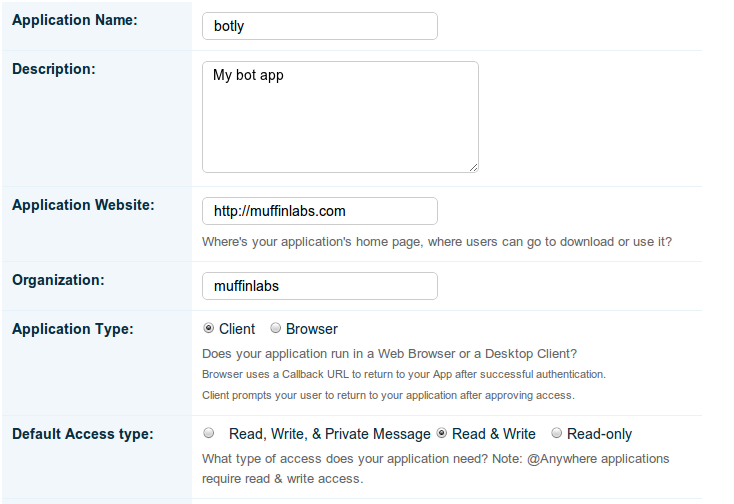This screenshot has height=504, width=734.
Task: Select the Browser radio button
Action: (x=276, y=329)
